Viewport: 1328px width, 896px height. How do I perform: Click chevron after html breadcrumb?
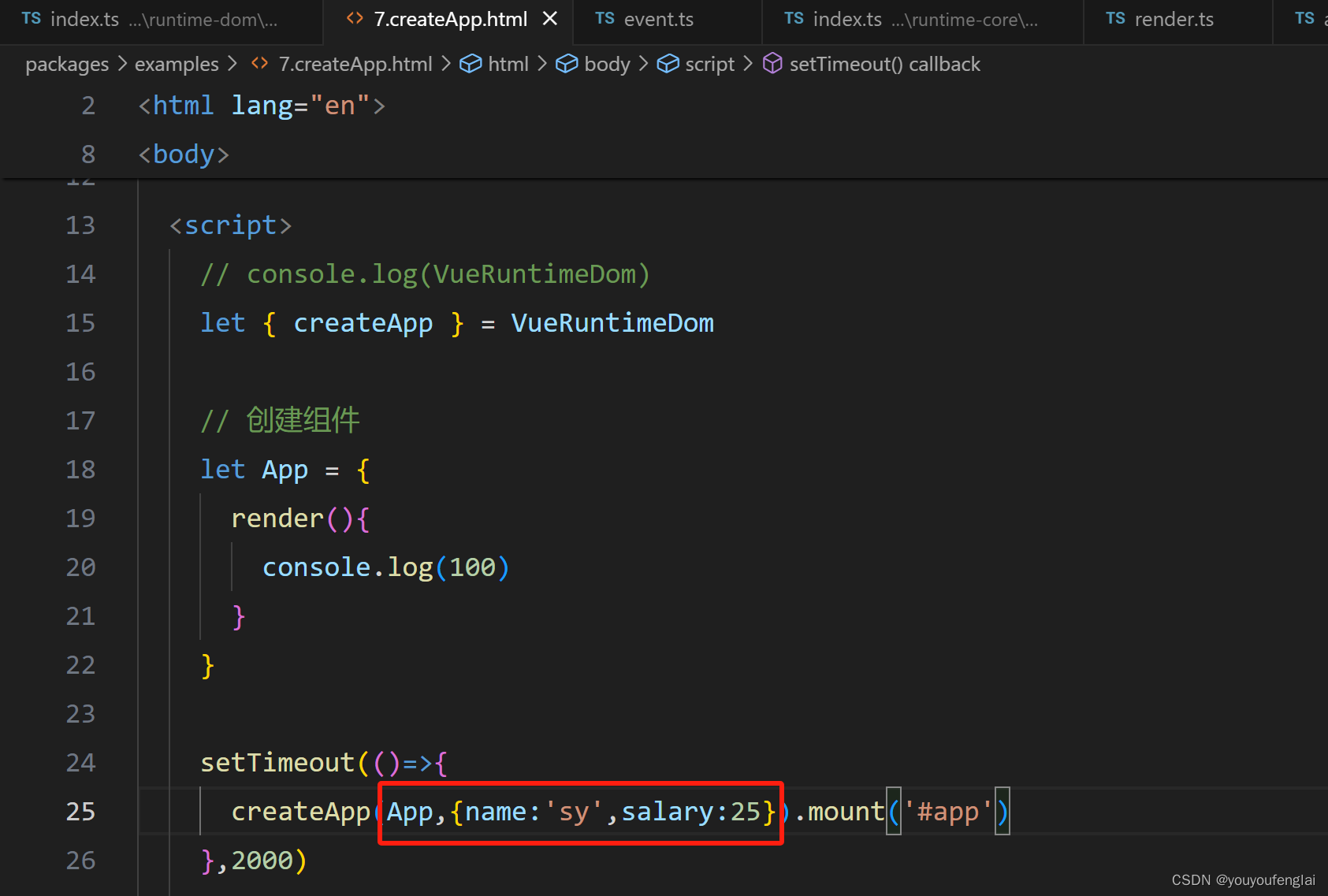(542, 63)
